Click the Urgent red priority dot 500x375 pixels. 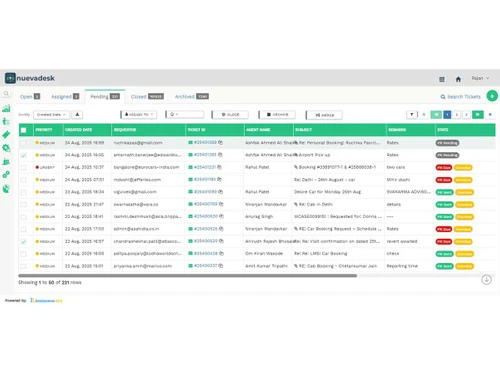37,167
